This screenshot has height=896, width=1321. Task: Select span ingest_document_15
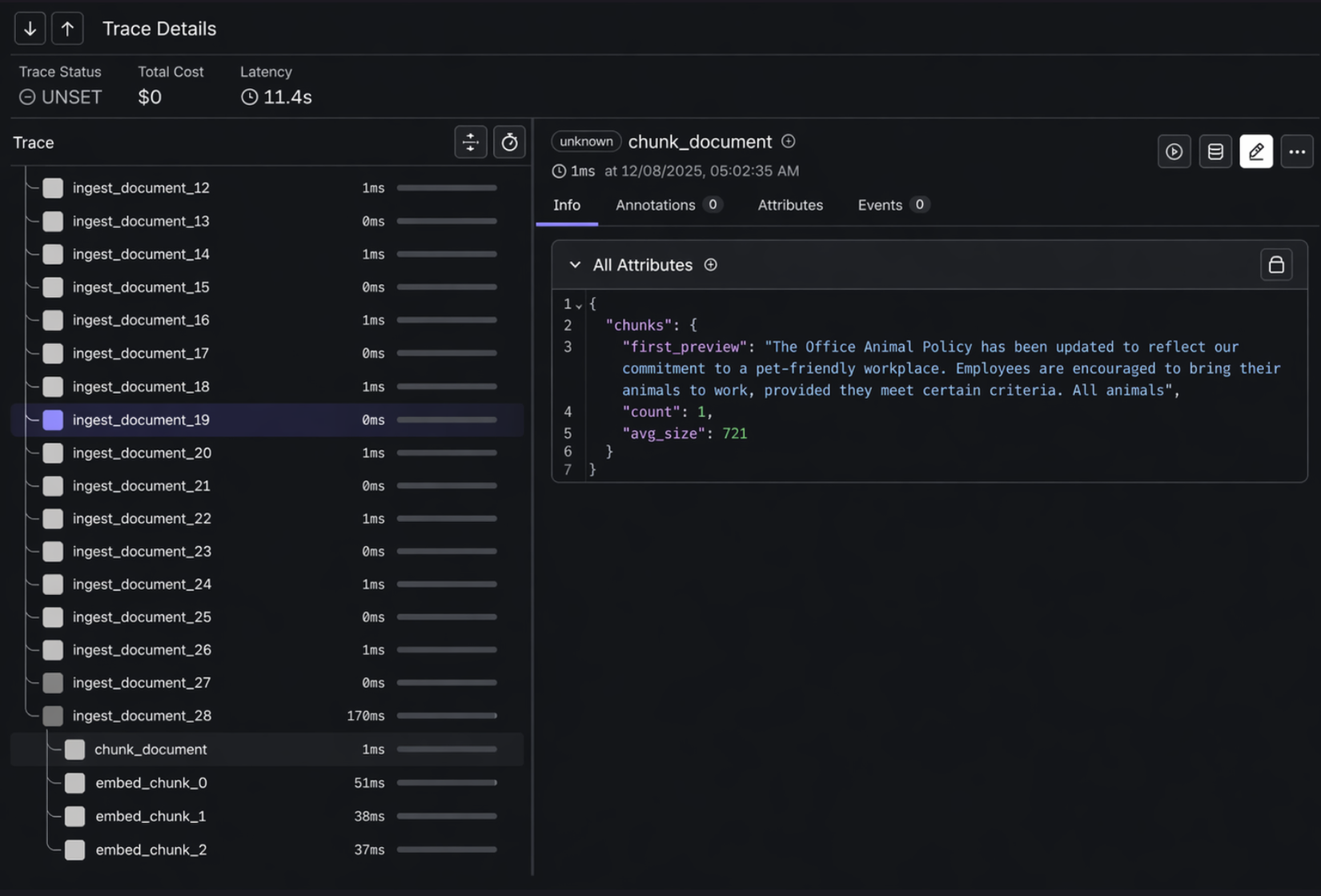(x=267, y=287)
